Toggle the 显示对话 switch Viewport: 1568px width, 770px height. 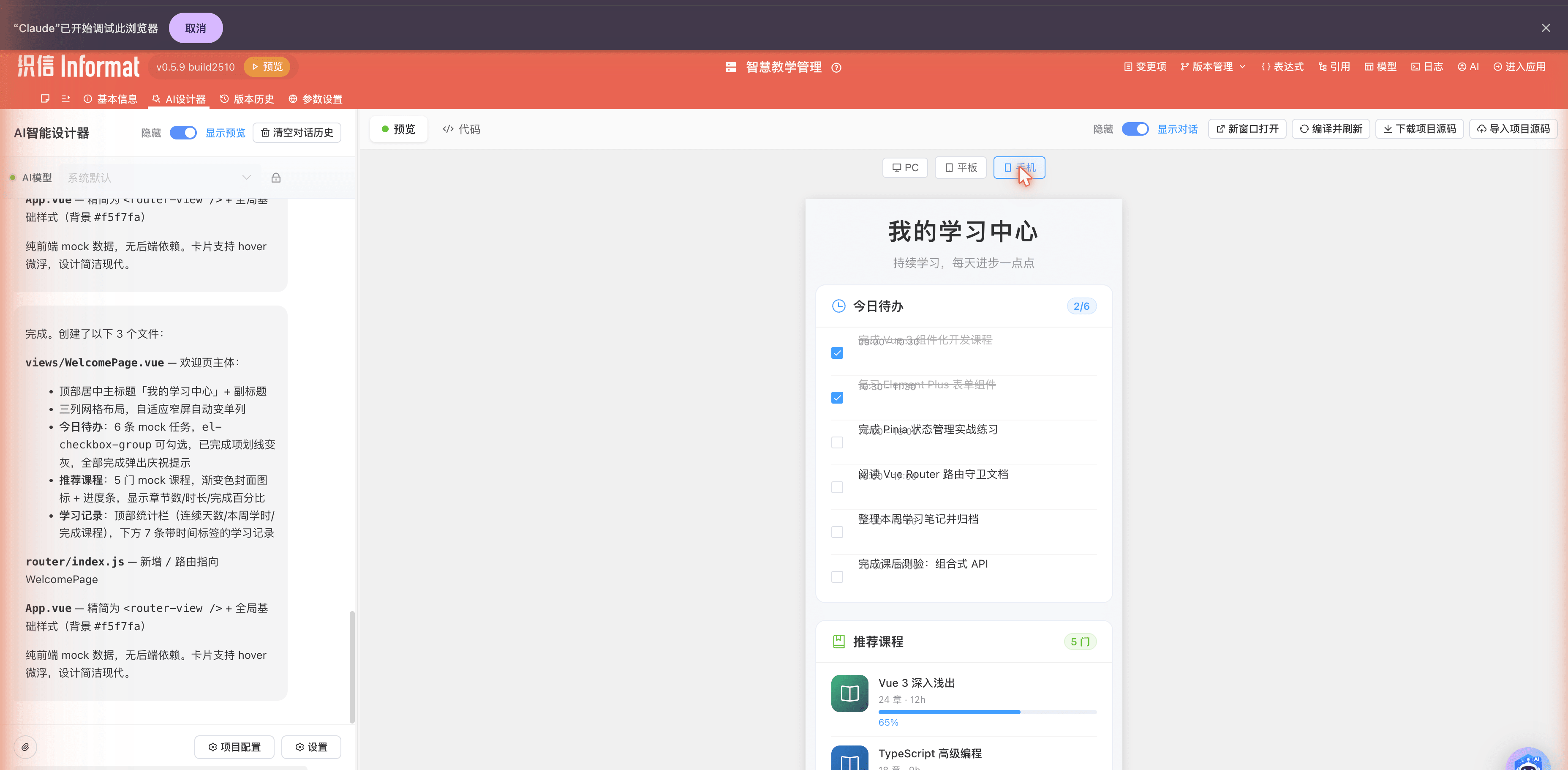(x=1135, y=129)
